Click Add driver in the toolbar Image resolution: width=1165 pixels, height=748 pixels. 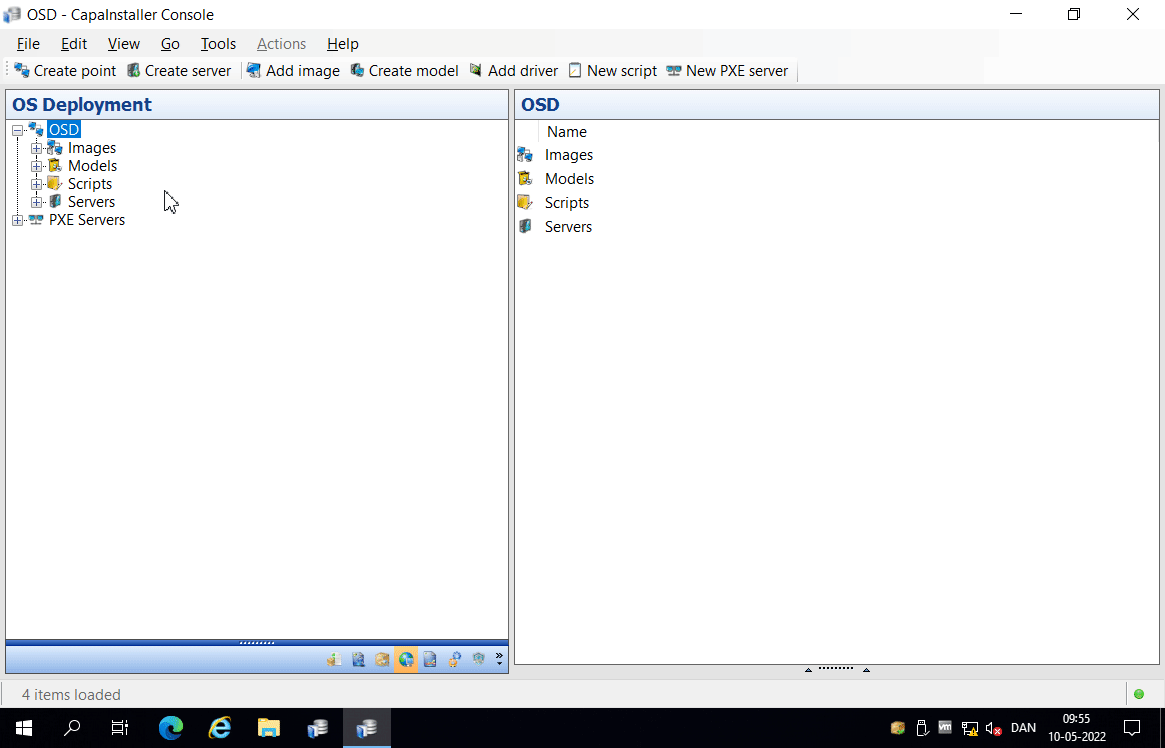514,71
